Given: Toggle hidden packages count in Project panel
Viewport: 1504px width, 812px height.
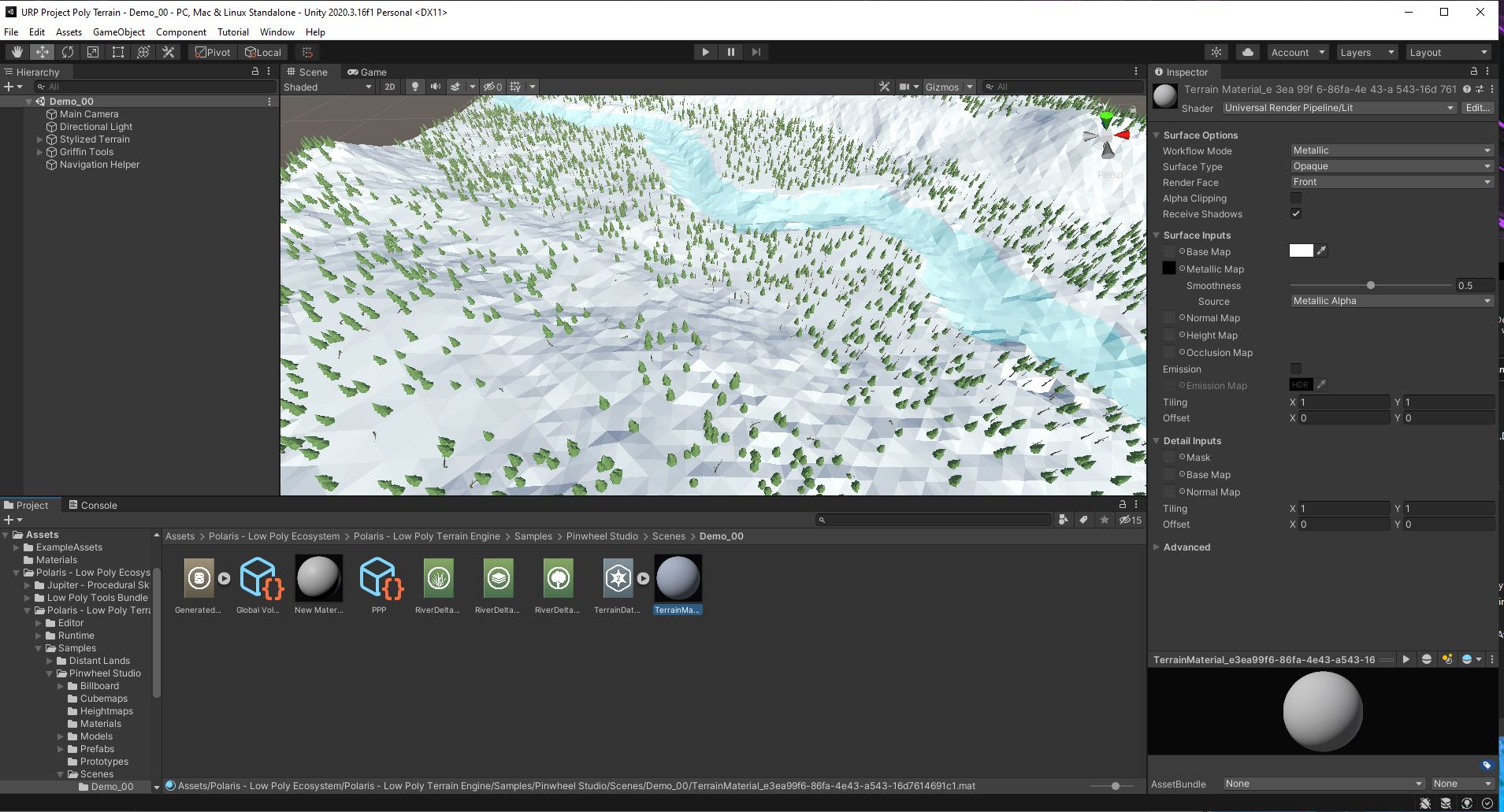Looking at the screenshot, I should click(1131, 520).
